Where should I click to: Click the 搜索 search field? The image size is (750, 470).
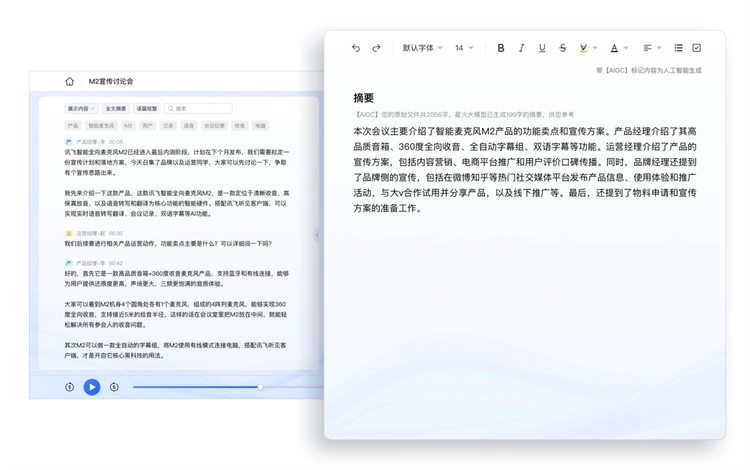199,108
